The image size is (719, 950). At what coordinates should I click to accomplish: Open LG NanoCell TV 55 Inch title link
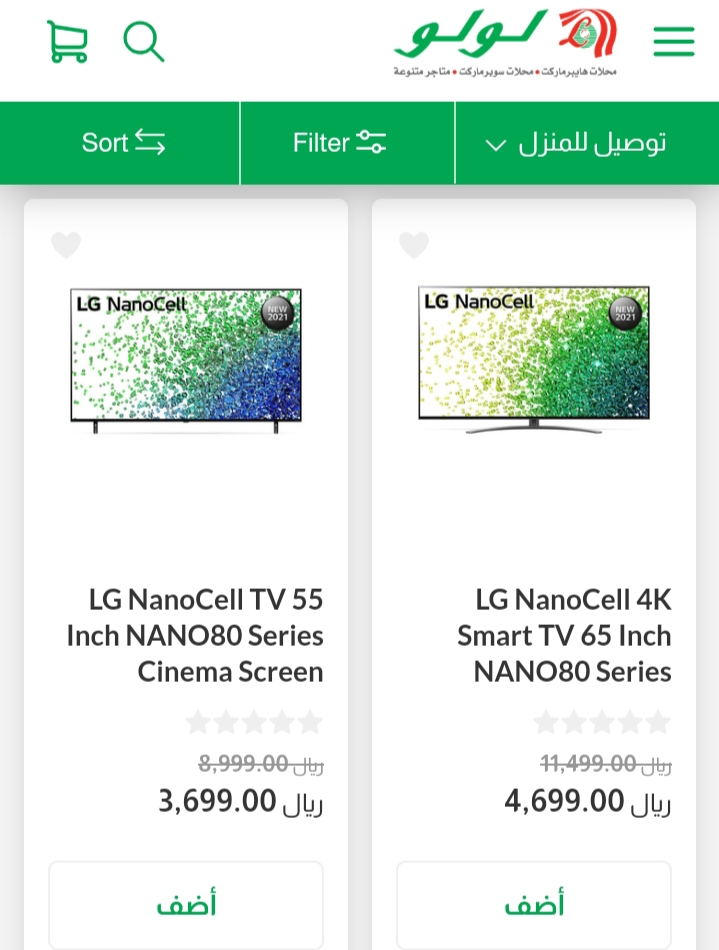(194, 636)
